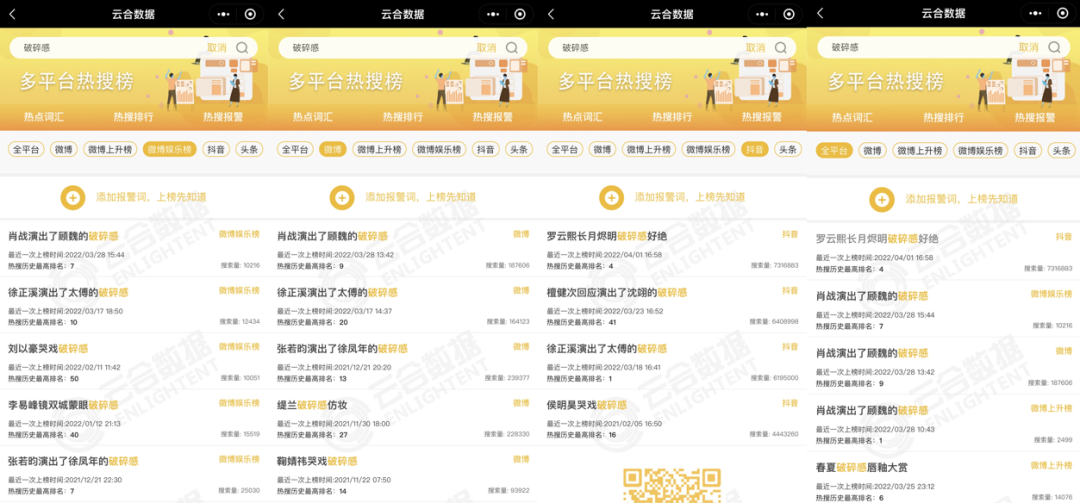Select 微博 filter on the fourth screen
Screen dimensions: 1080x503
873,151
